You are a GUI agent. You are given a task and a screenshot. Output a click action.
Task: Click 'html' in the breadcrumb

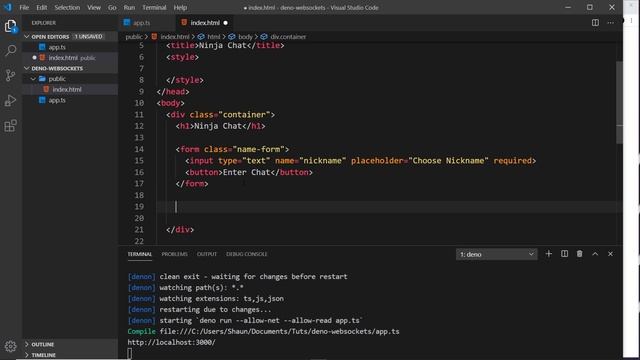pyautogui.click(x=213, y=37)
